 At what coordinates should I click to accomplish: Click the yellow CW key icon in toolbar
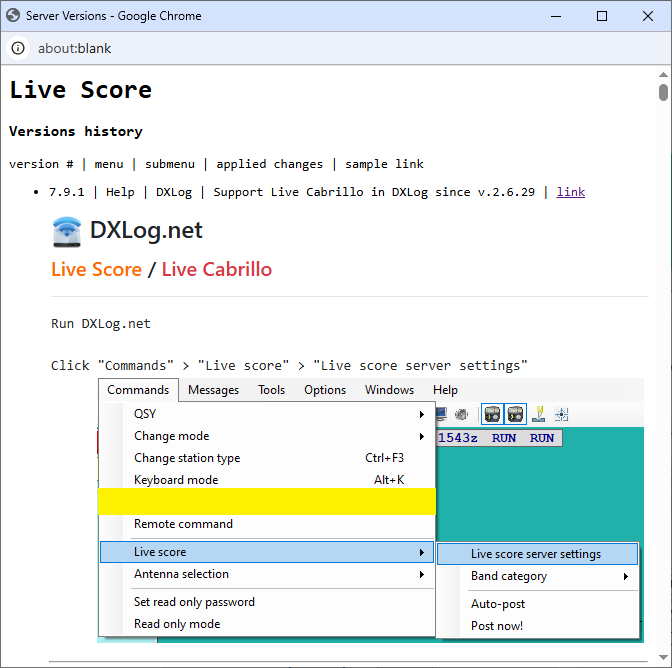click(538, 414)
